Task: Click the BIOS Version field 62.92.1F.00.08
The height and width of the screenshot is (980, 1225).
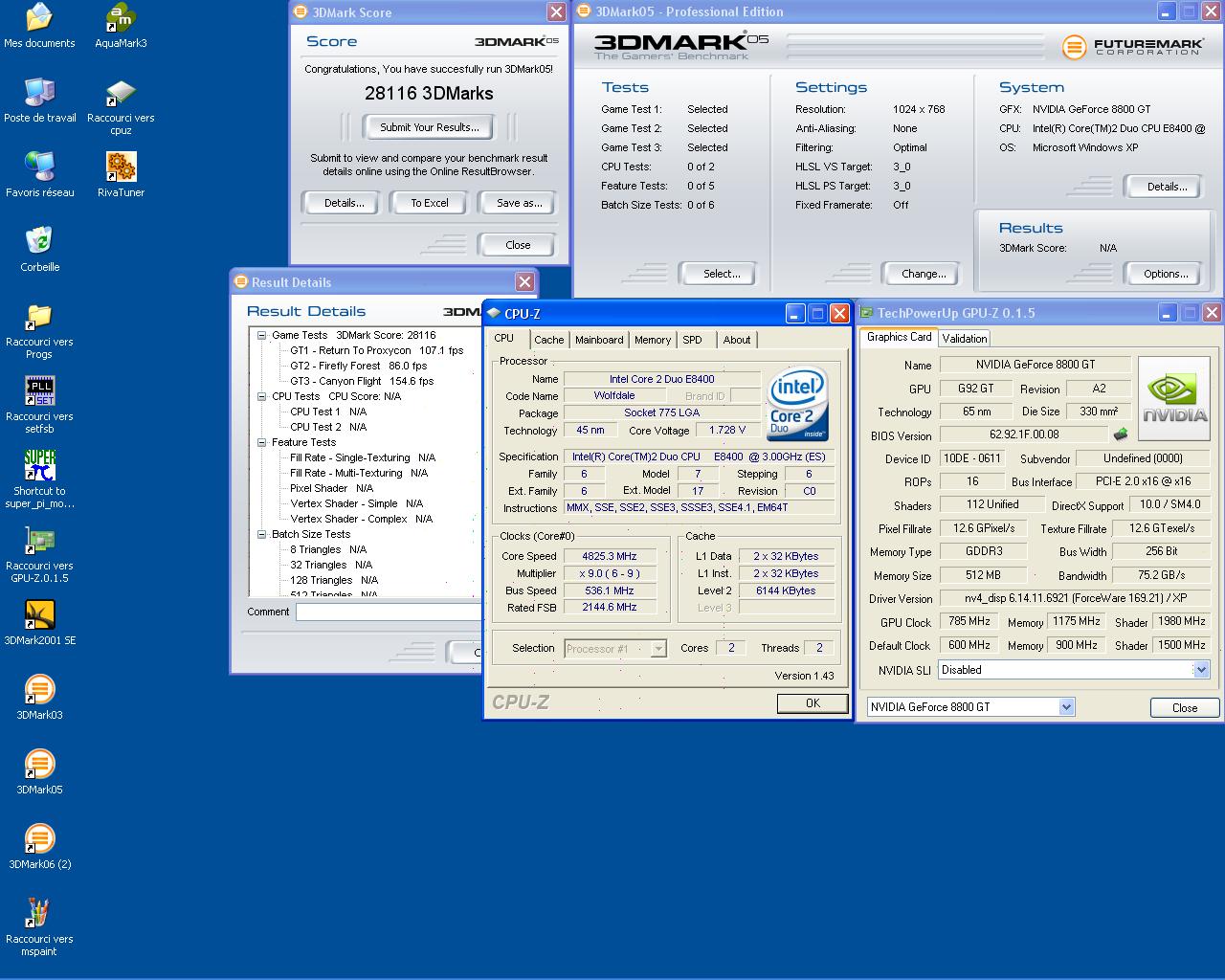Action: (x=1024, y=434)
